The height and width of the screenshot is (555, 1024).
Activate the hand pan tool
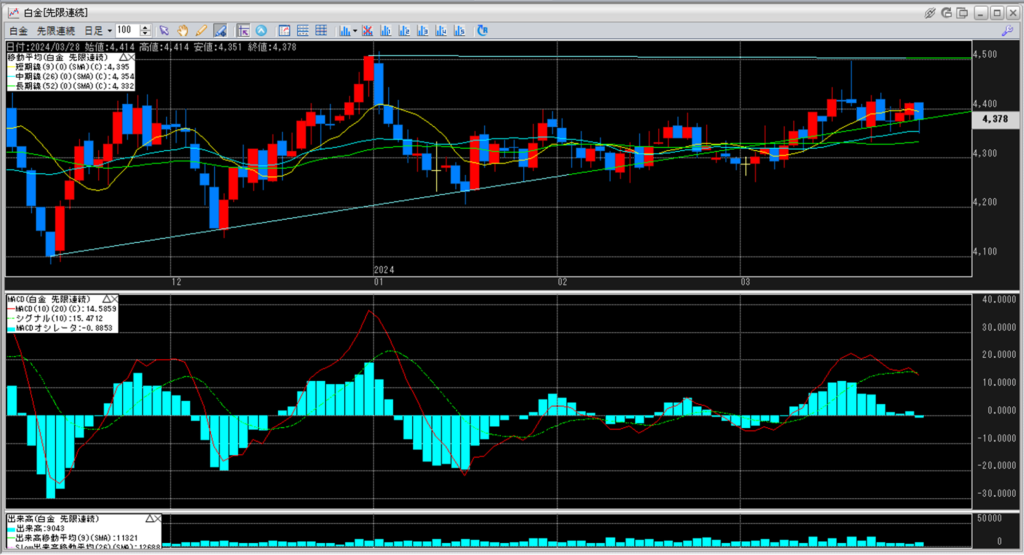pos(184,31)
